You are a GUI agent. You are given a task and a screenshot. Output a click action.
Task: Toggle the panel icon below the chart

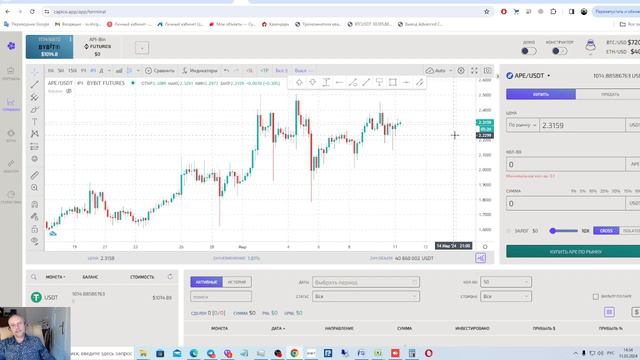pyautogui.click(x=480, y=258)
